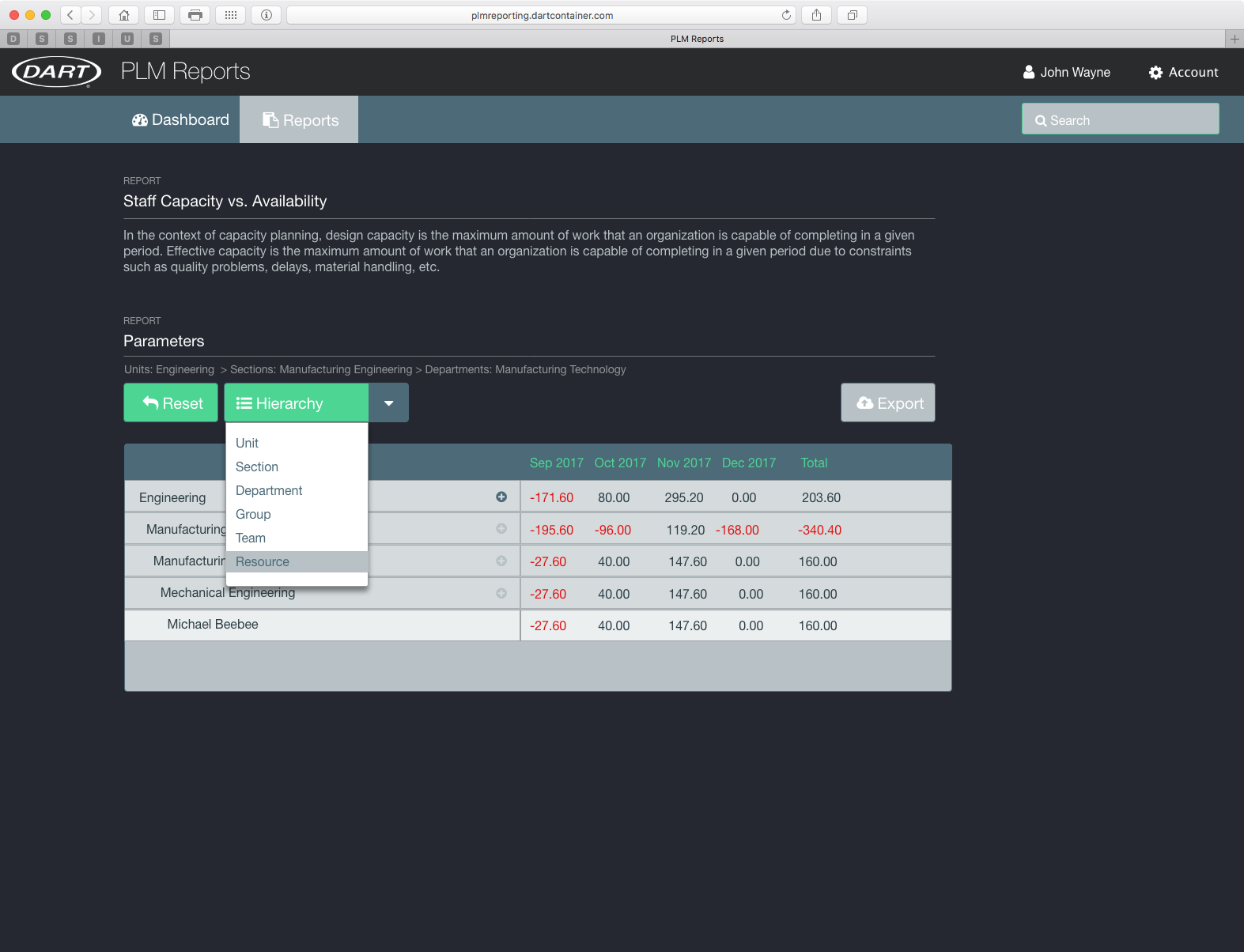Open the Top Sites grid icon

click(230, 15)
